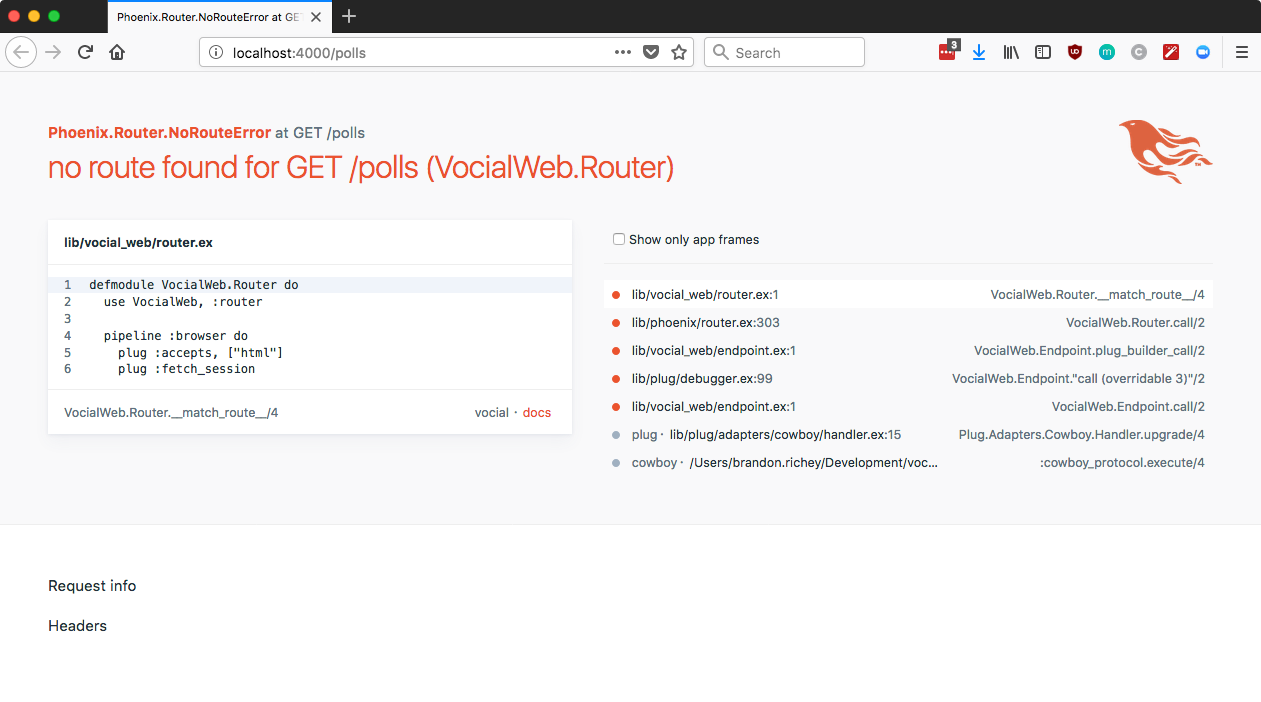Click the search magnifier icon
The width and height of the screenshot is (1261, 702).
[721, 53]
